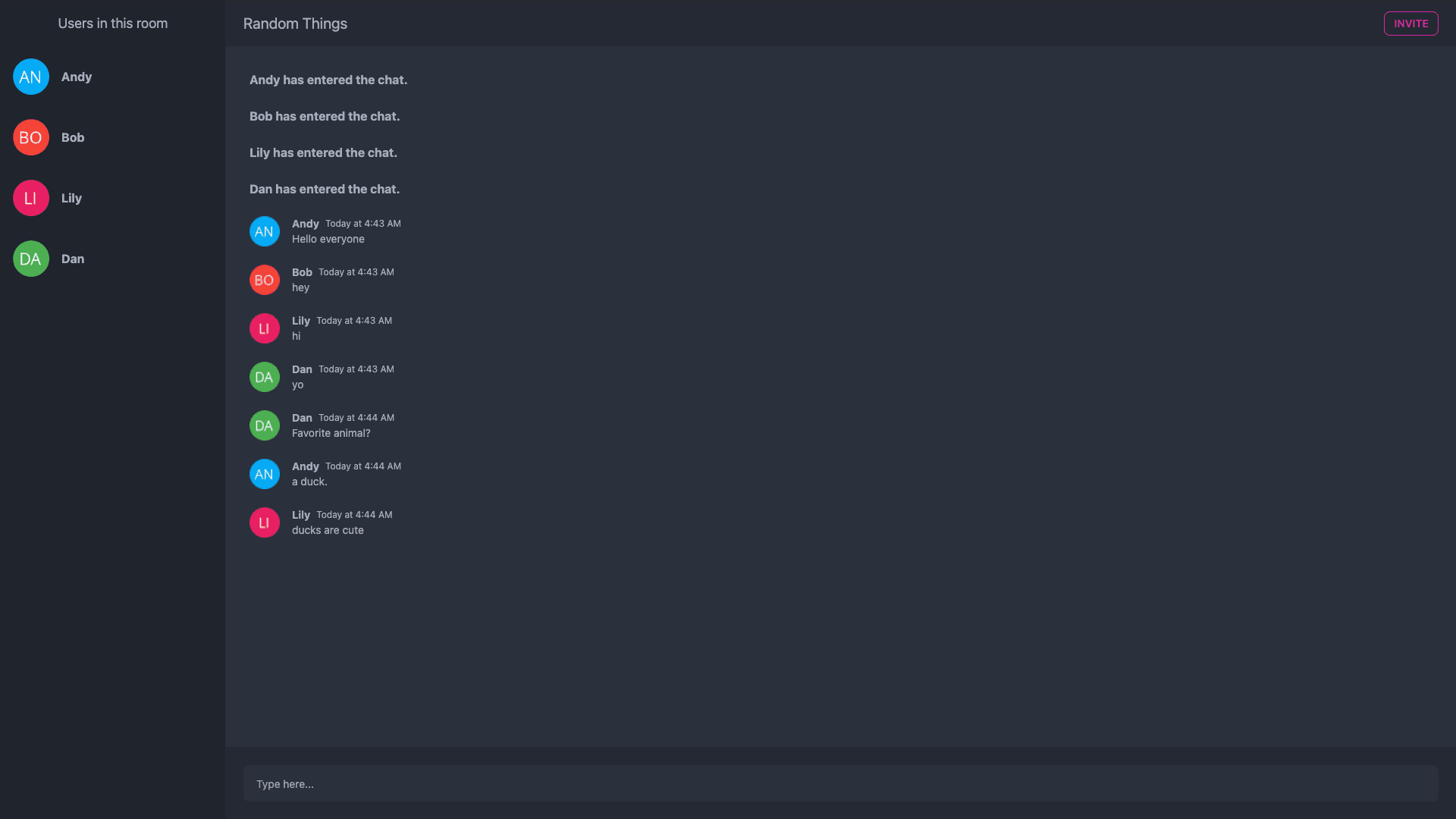Click Lily's pink LI avatar in sidebar
This screenshot has height=819, width=1456.
pos(31,198)
